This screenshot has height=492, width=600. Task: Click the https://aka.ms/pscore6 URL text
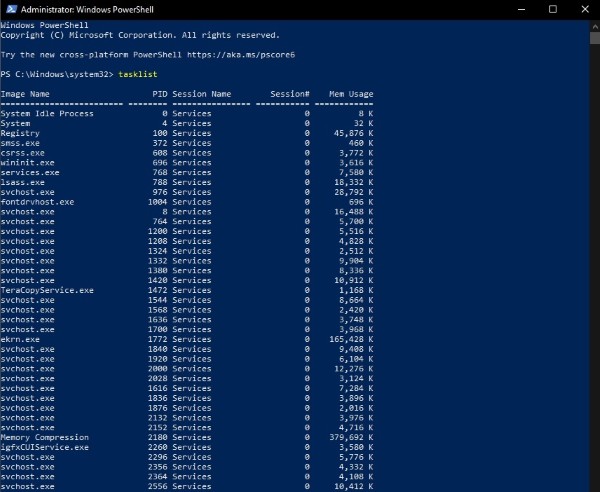(x=241, y=55)
